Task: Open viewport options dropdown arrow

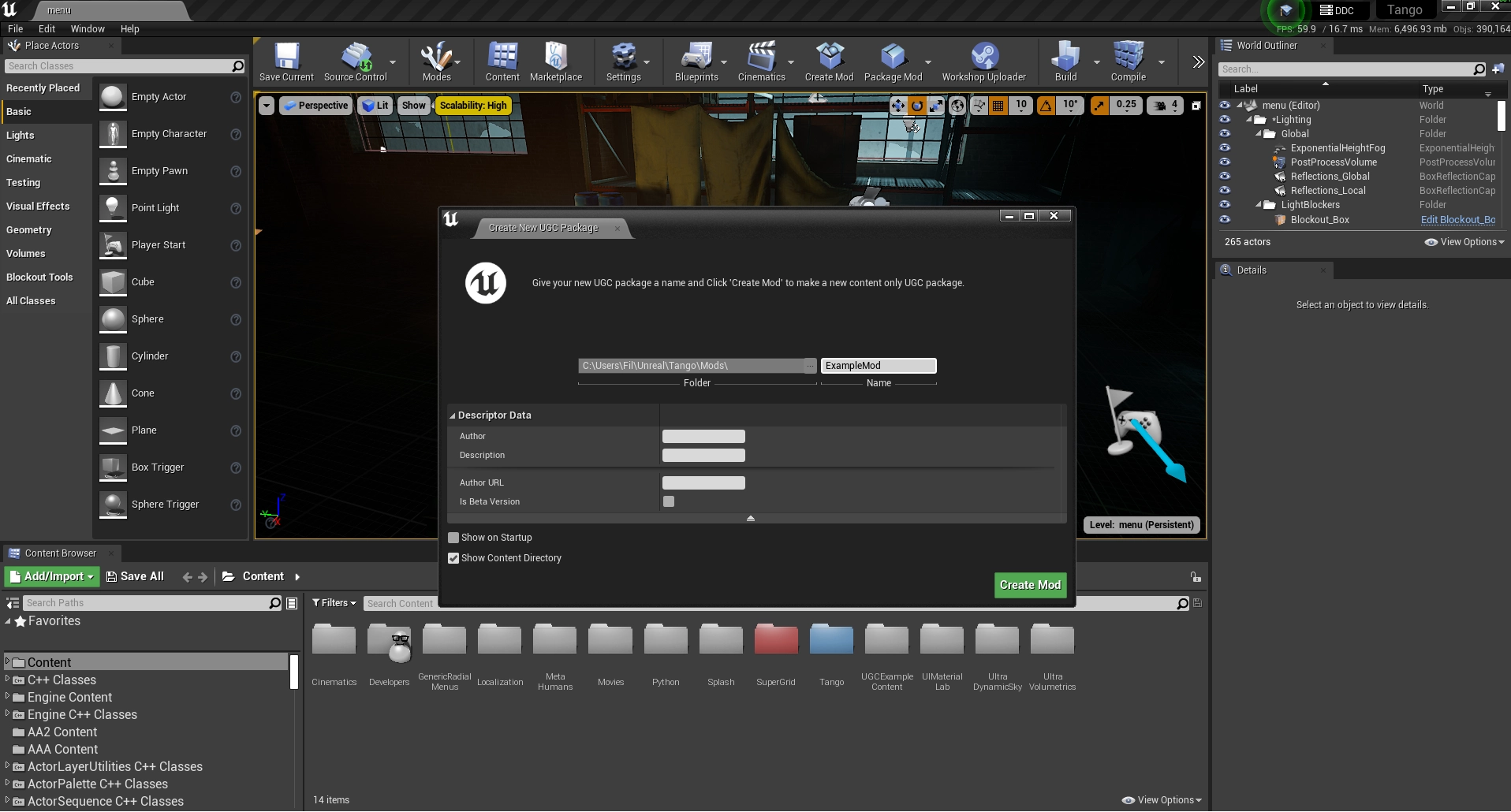Action: coord(267,106)
